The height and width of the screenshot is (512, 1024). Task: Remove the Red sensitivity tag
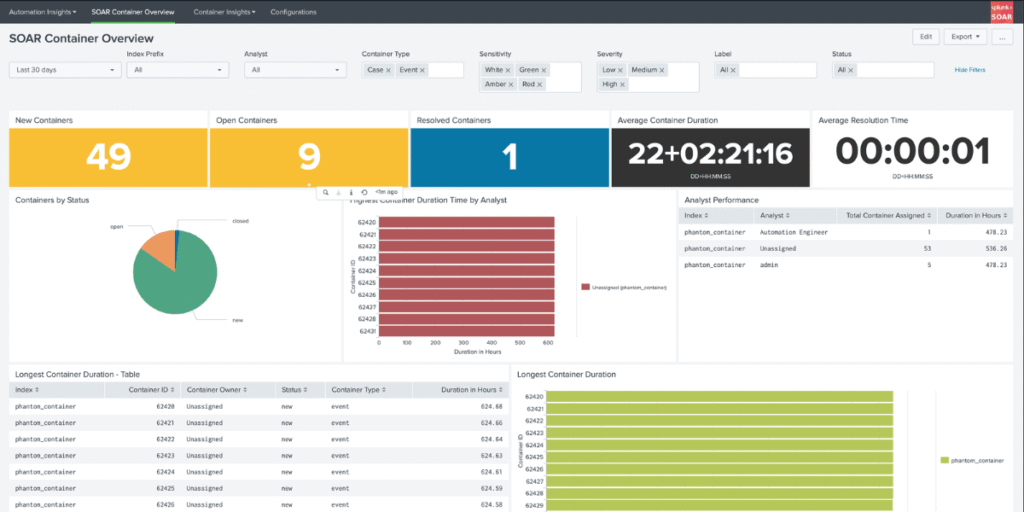[539, 85]
